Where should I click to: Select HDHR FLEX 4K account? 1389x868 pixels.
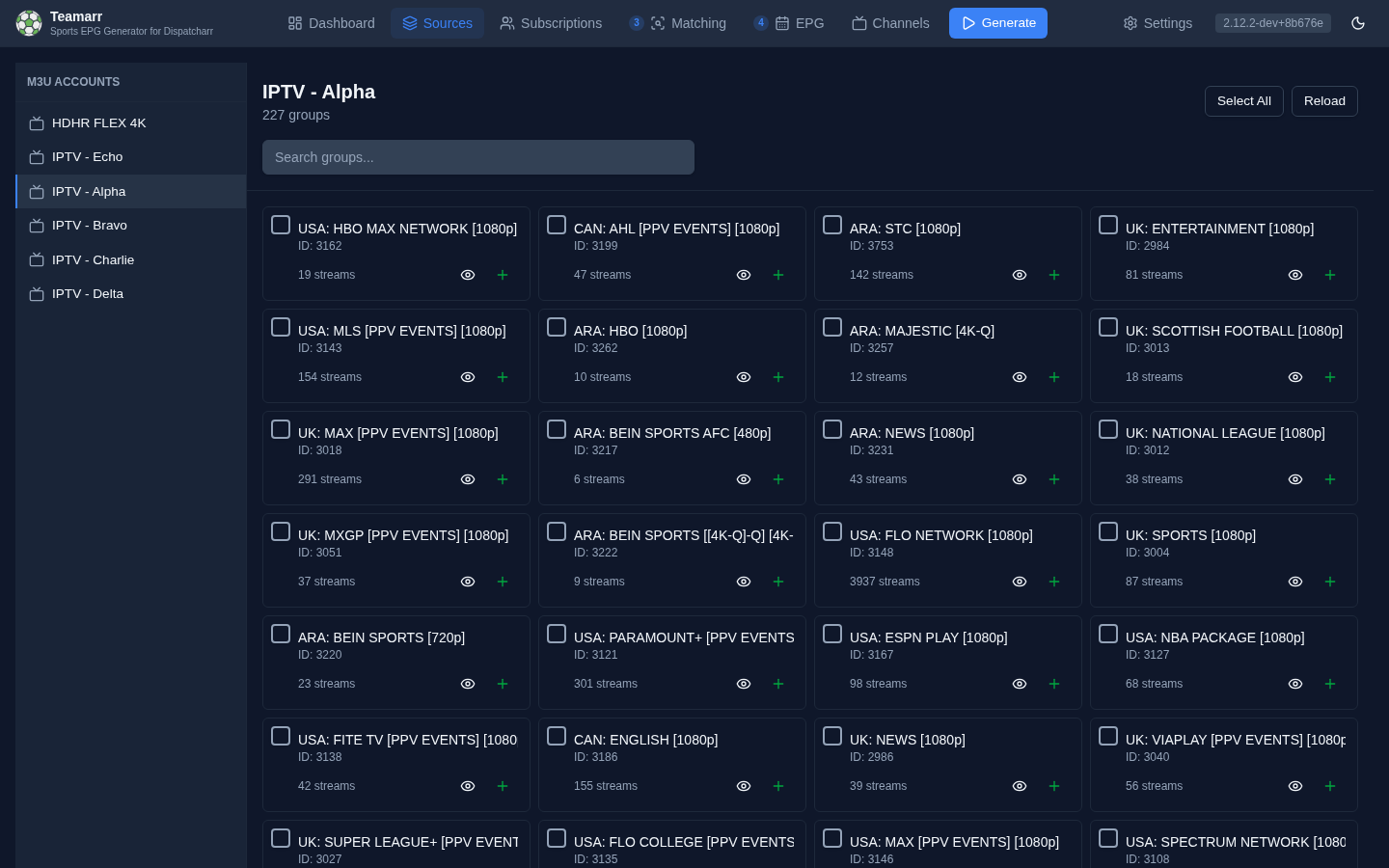[x=131, y=123]
